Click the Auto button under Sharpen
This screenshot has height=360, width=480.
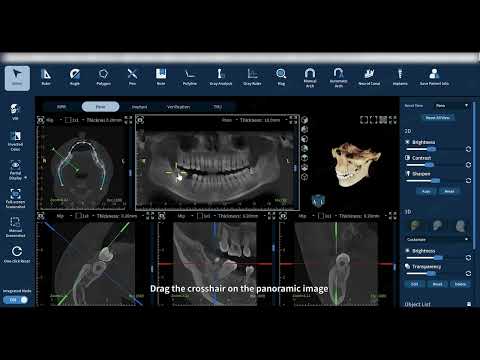pos(426,191)
